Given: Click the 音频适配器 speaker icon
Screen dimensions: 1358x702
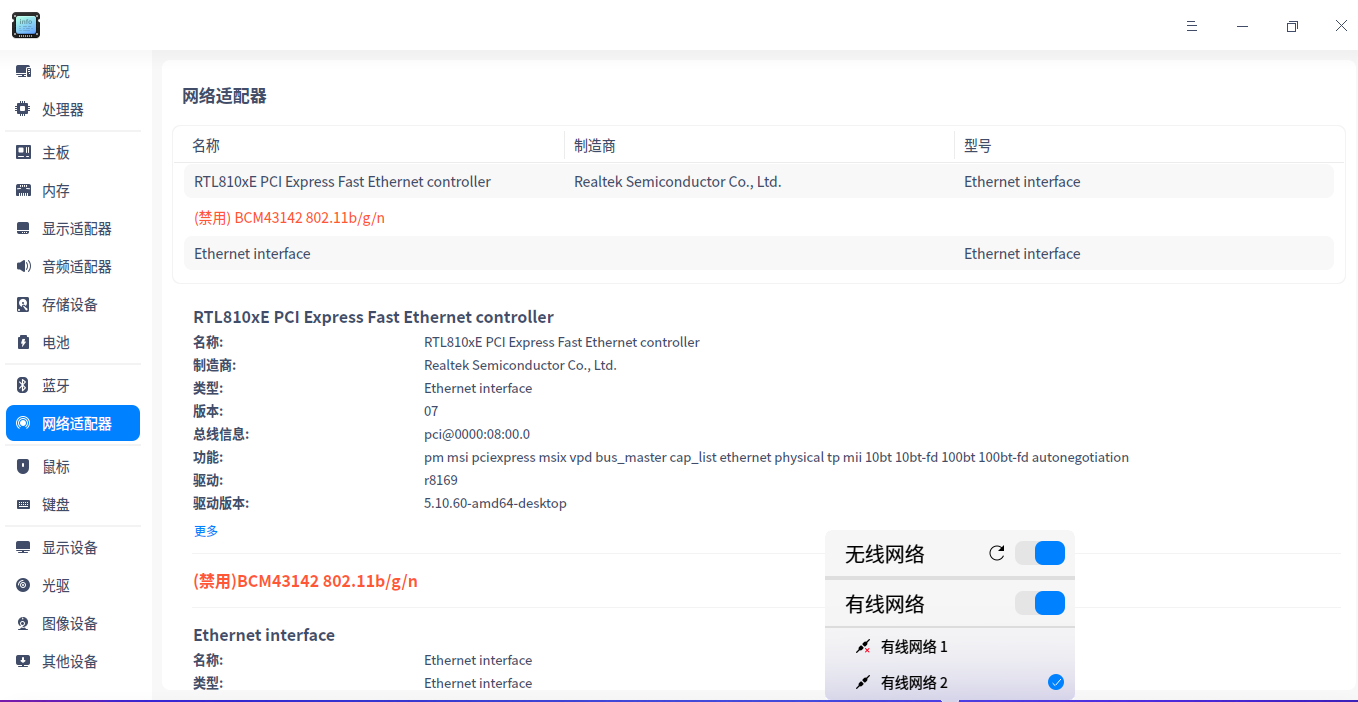Looking at the screenshot, I should coord(23,267).
